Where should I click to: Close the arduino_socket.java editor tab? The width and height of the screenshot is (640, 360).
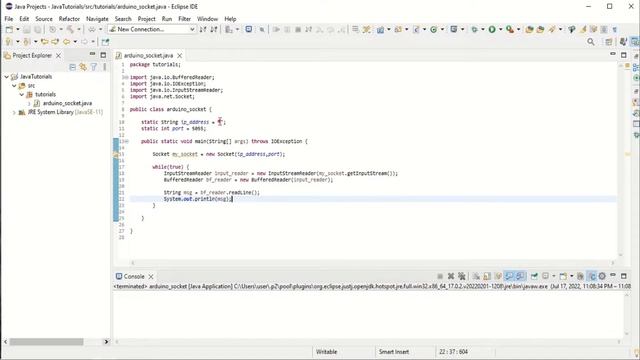click(x=180, y=55)
